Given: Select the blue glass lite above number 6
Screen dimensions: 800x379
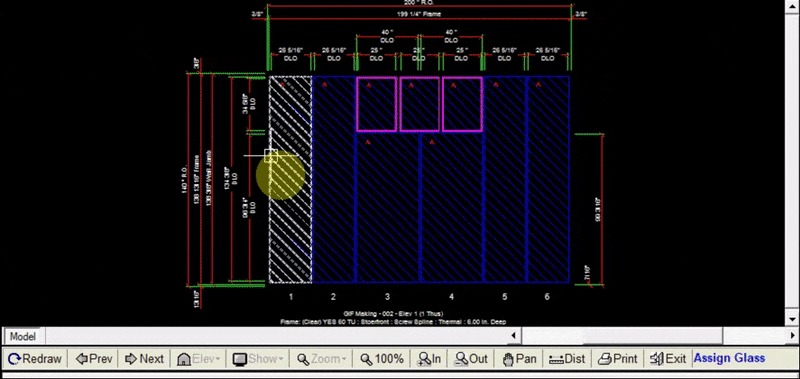Looking at the screenshot, I should 547,179.
